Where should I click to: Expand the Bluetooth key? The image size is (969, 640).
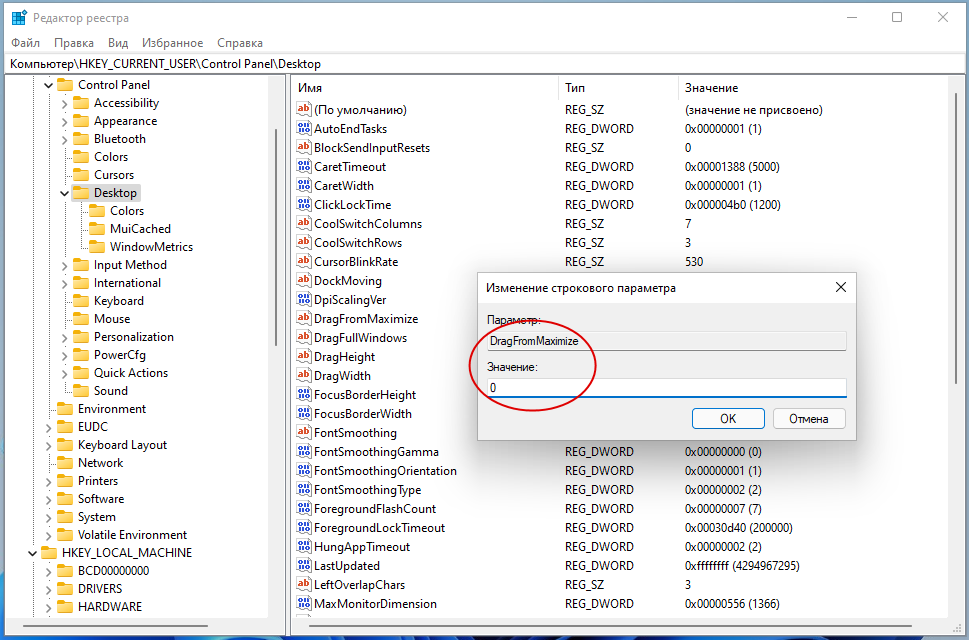[64, 140]
